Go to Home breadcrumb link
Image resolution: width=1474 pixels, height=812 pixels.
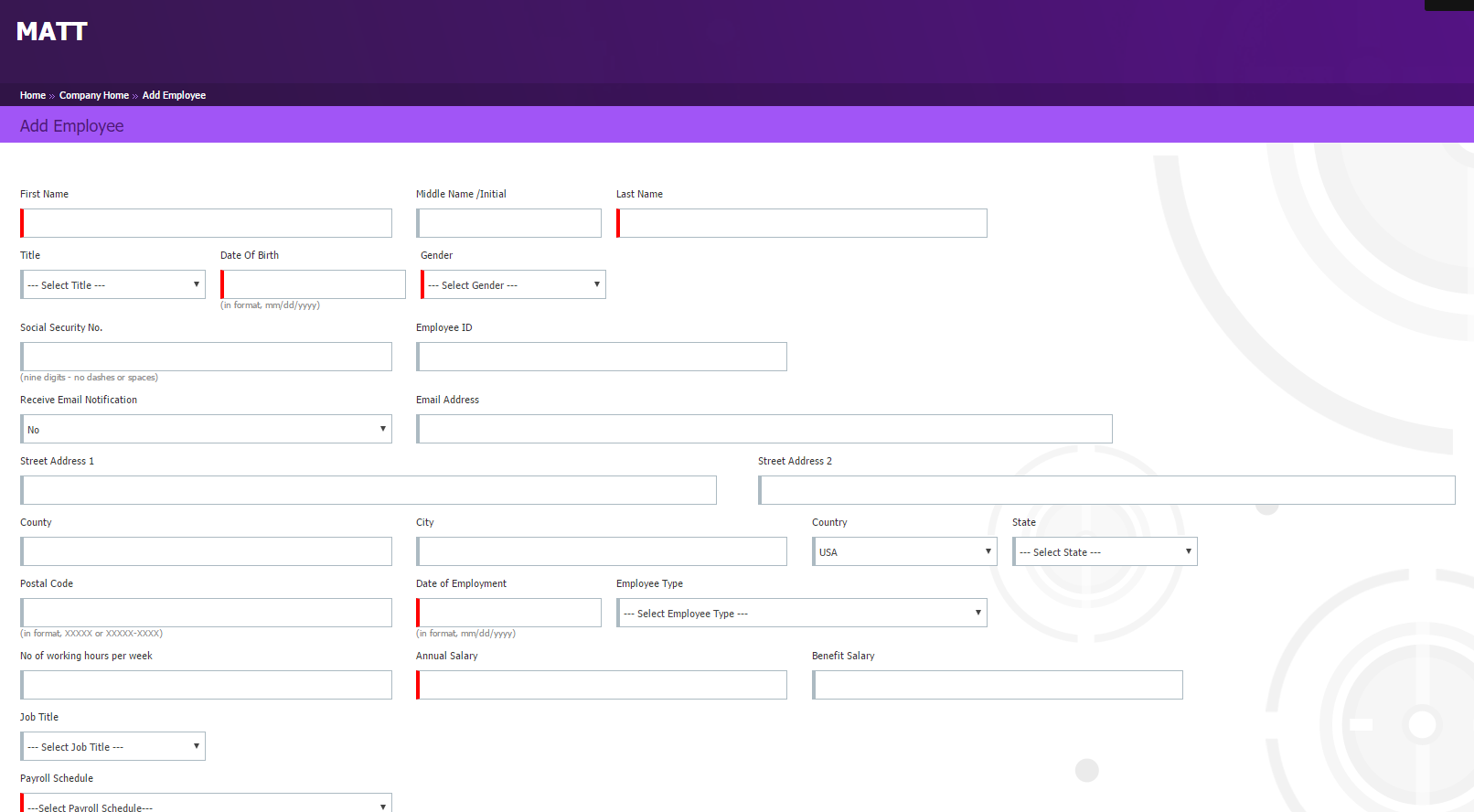(33, 95)
